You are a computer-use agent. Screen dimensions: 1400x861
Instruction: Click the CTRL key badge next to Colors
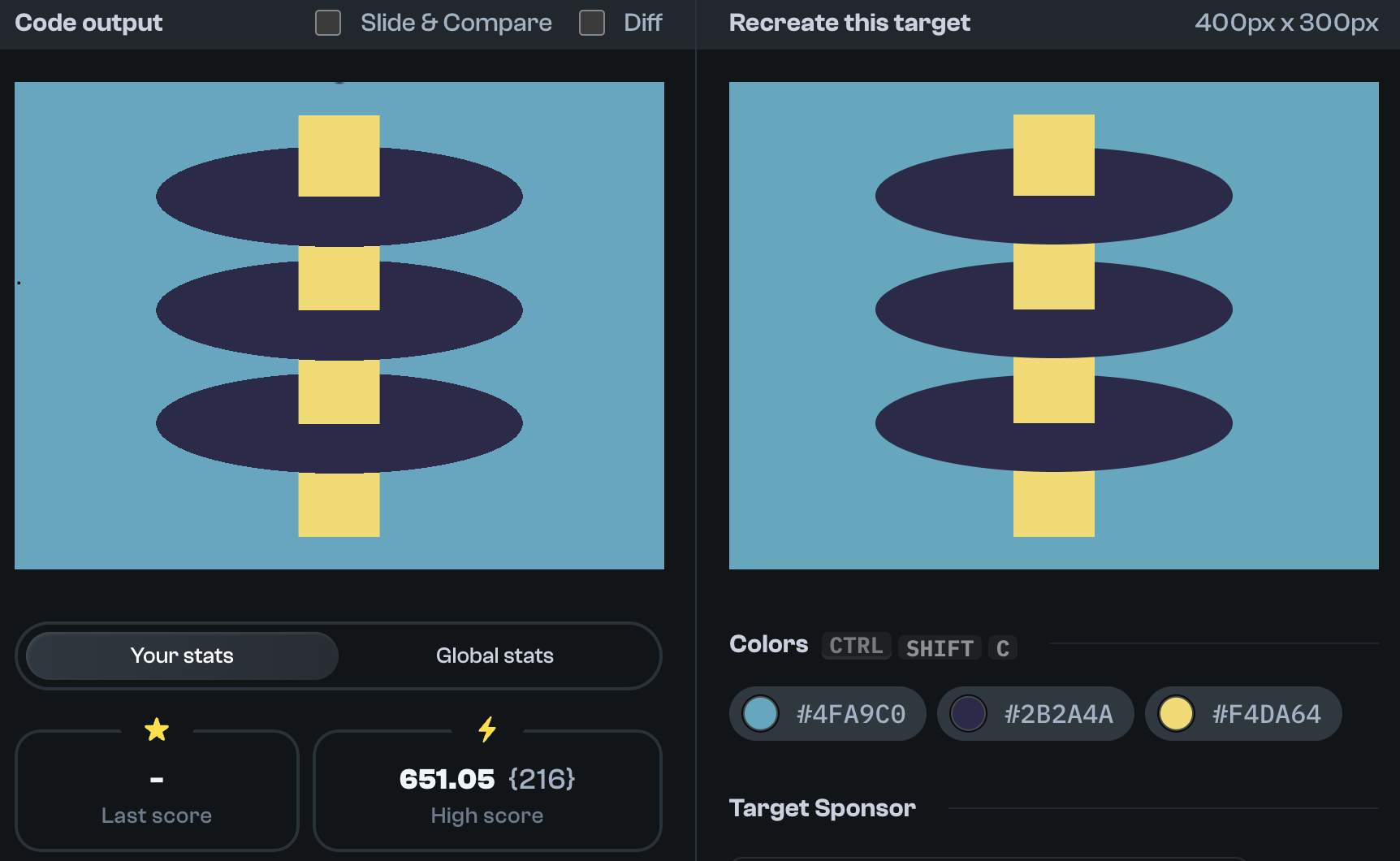click(856, 646)
